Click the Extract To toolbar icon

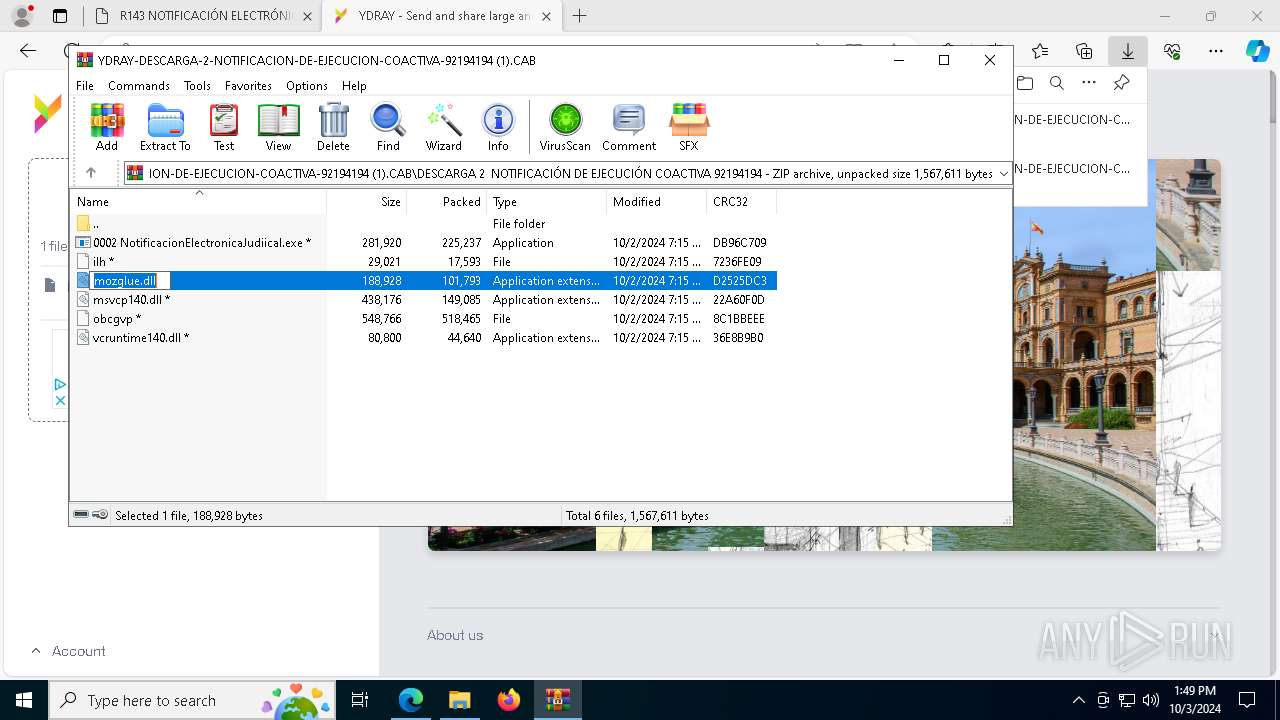(165, 127)
